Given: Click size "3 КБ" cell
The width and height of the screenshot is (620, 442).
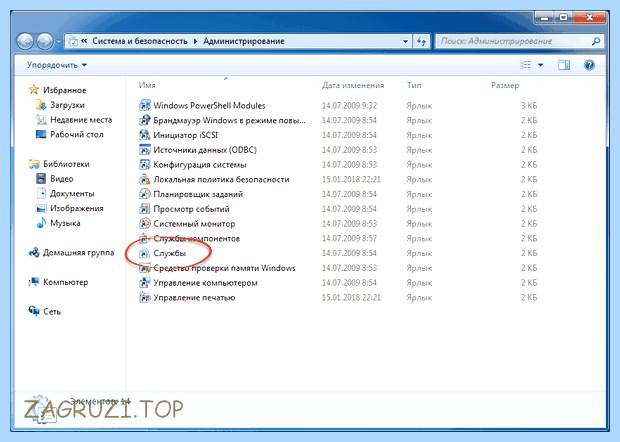Looking at the screenshot, I should [x=529, y=106].
